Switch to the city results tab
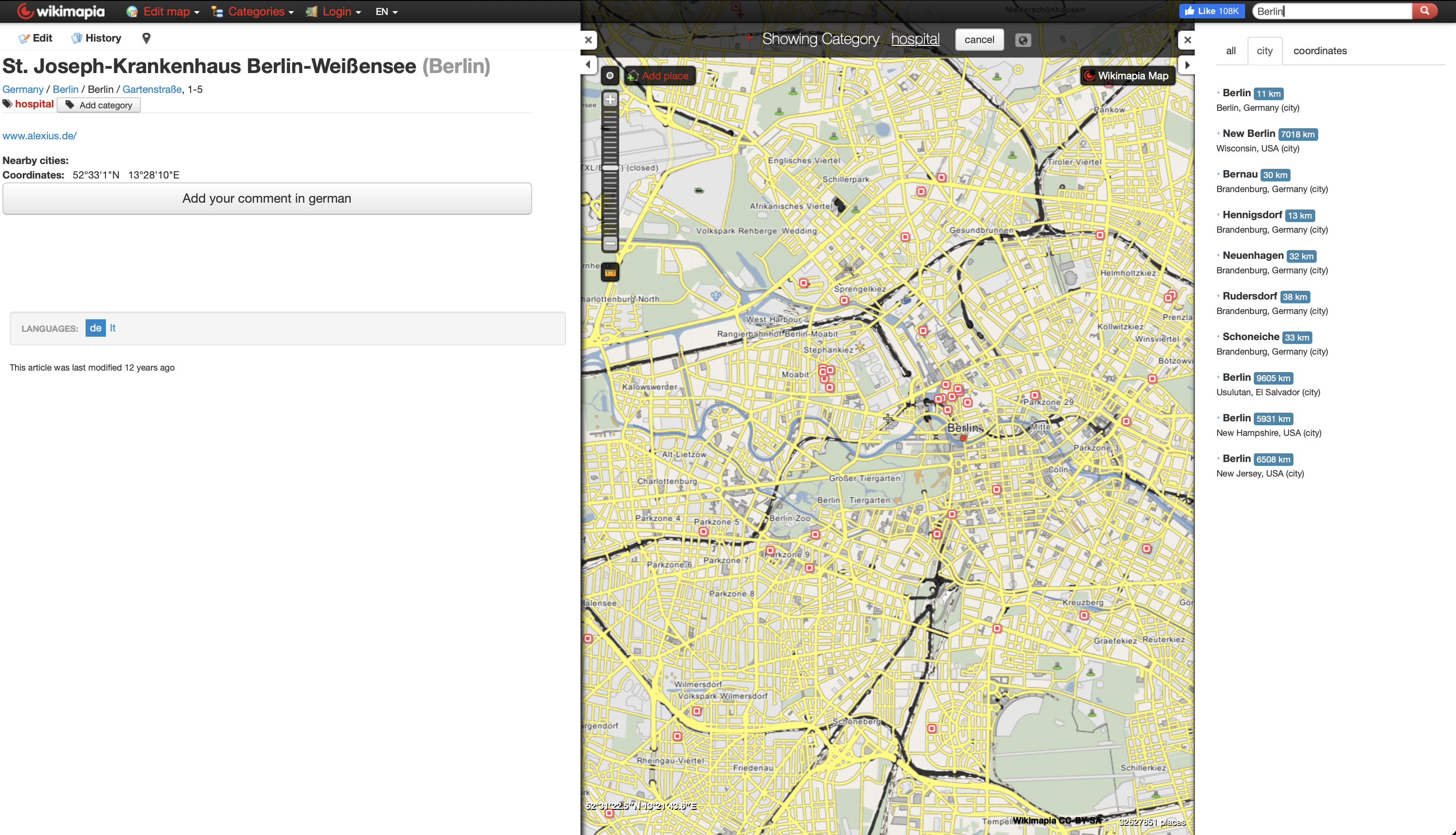 pos(1264,50)
